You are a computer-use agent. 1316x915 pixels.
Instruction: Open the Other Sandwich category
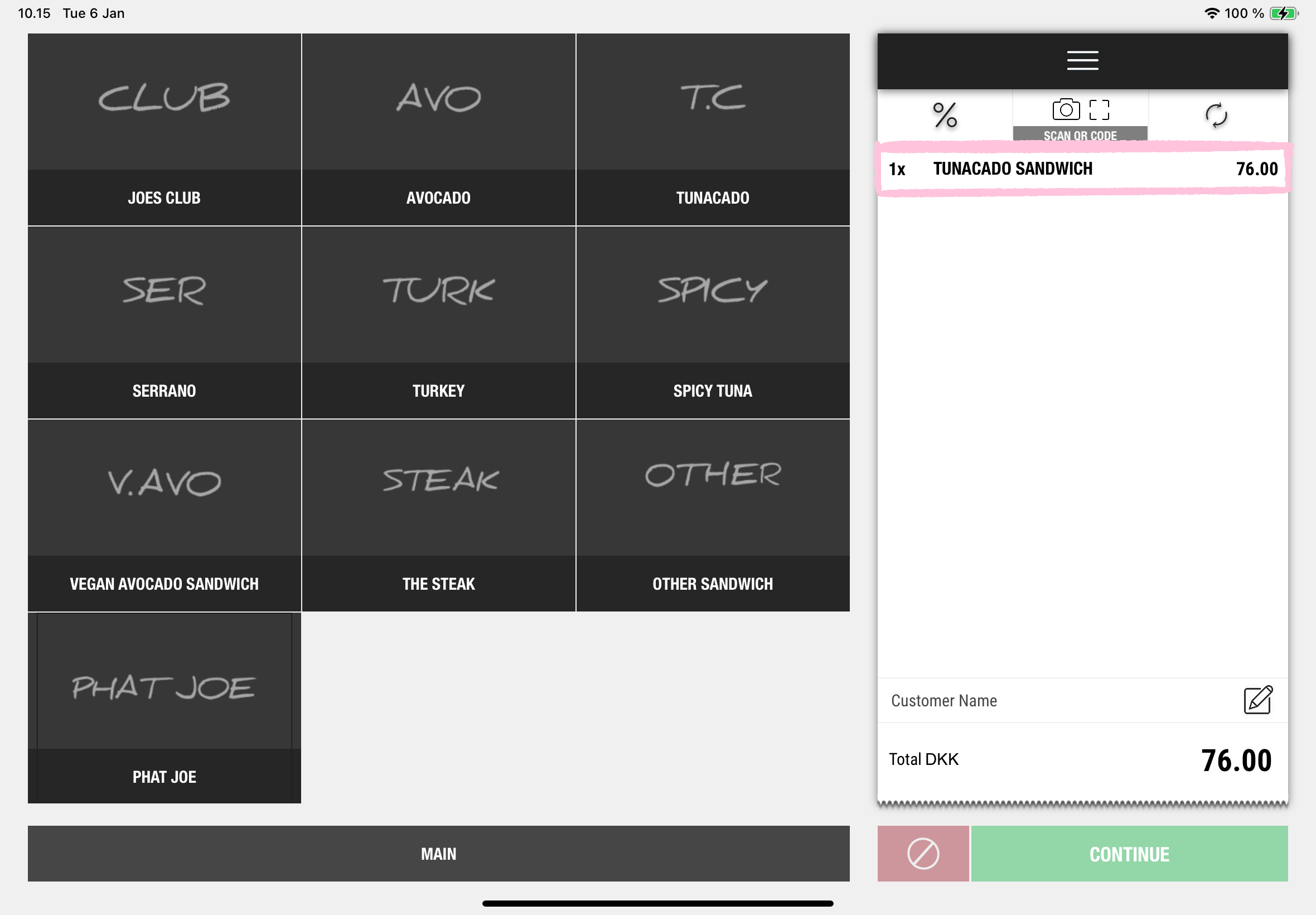click(712, 515)
